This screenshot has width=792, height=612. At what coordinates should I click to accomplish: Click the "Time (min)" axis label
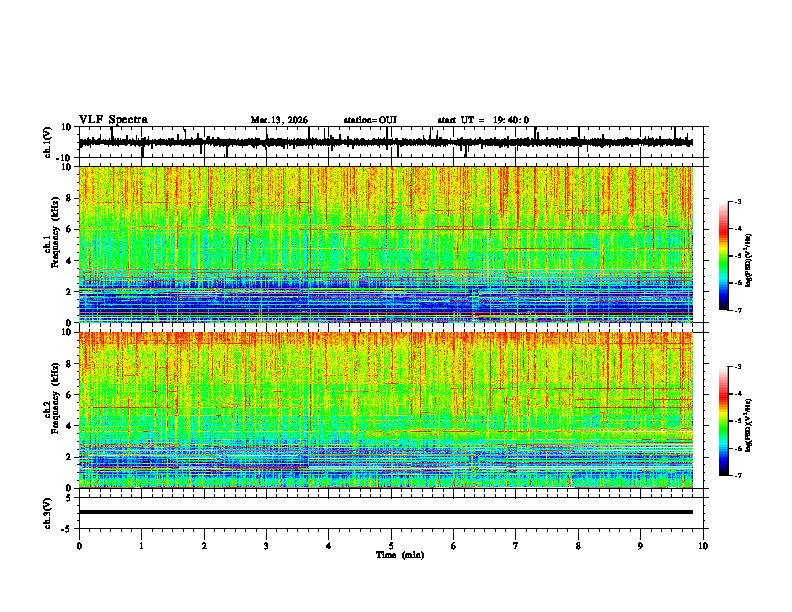coord(400,555)
